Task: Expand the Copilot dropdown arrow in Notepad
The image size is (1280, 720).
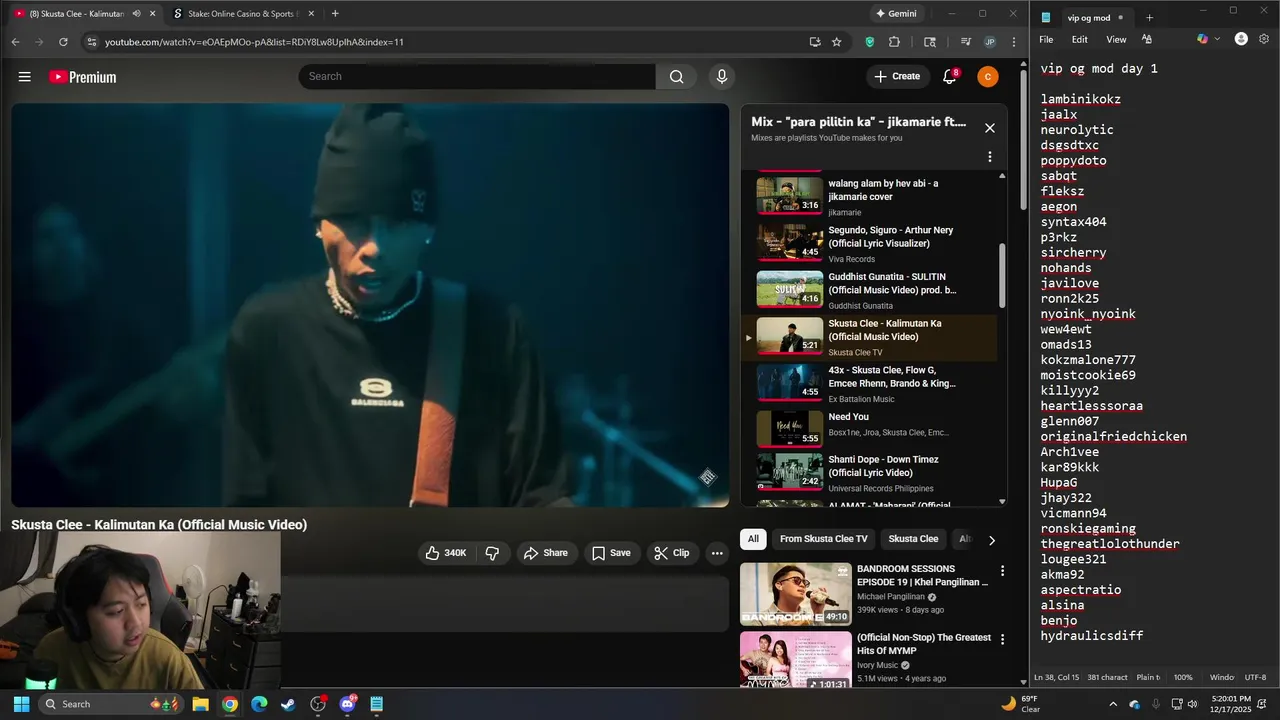Action: coord(1217,39)
